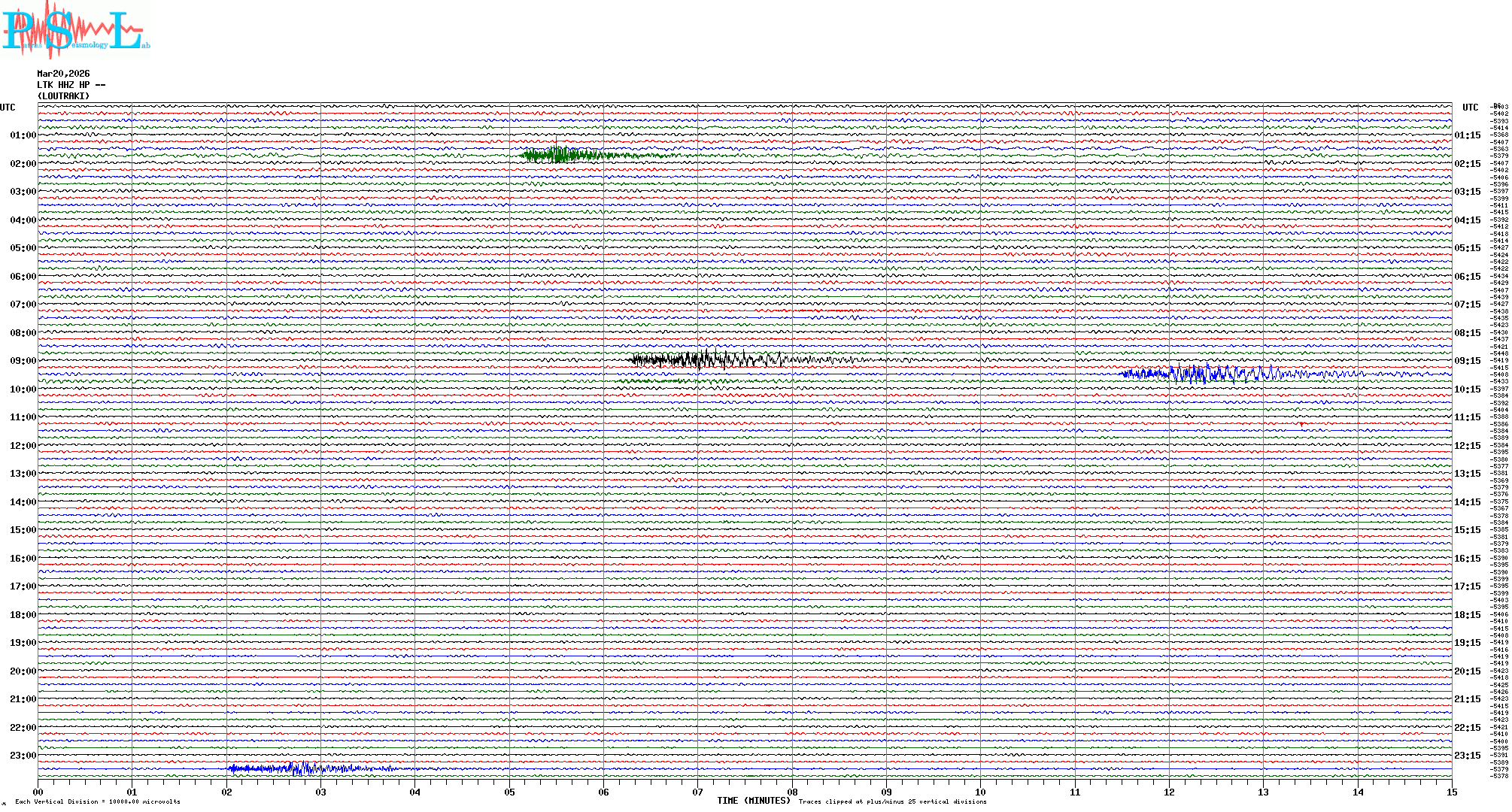Click the Mar20,2026 date label

pyautogui.click(x=63, y=74)
